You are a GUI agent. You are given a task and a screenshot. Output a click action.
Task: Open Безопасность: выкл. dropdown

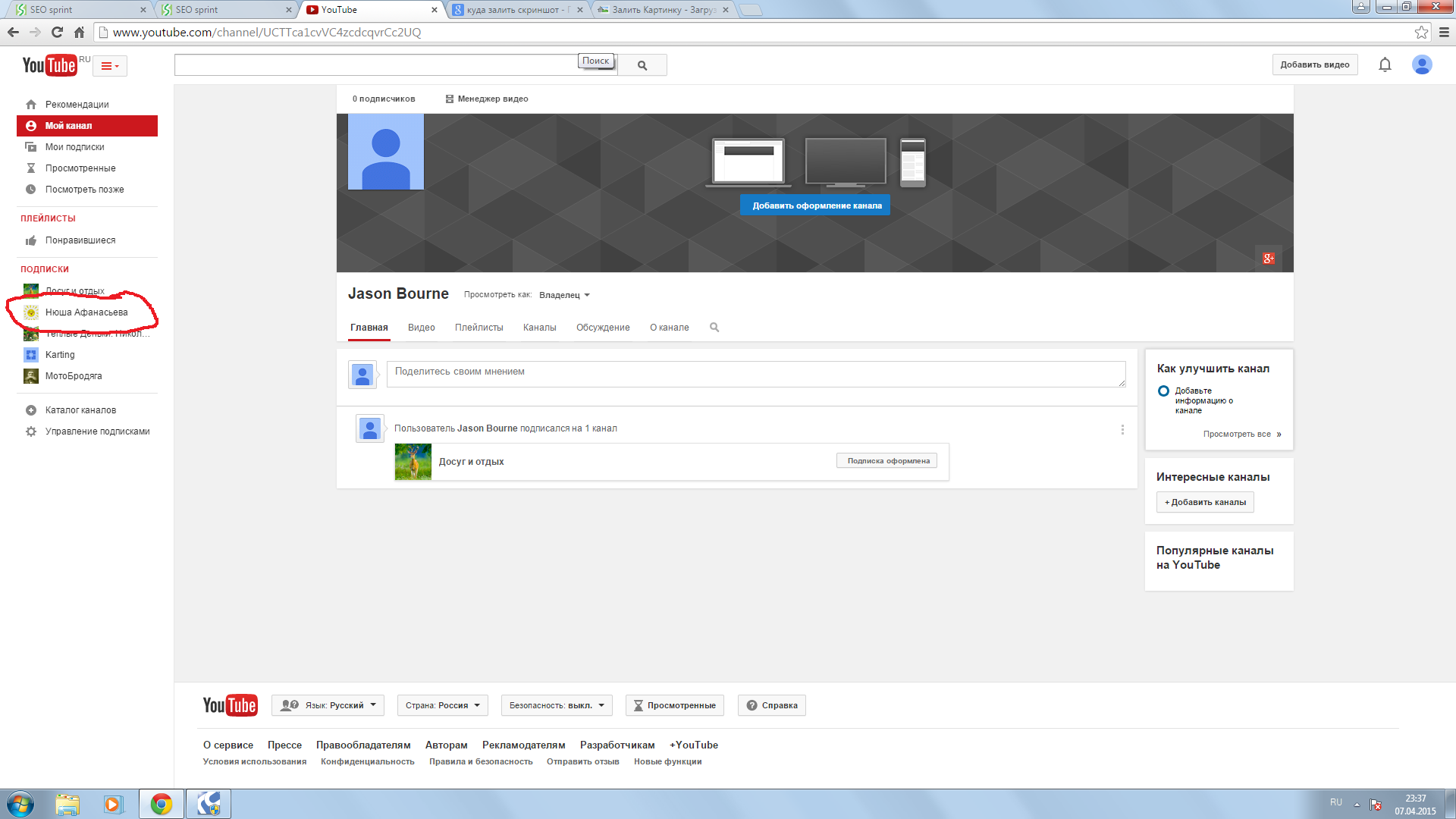pos(557,705)
